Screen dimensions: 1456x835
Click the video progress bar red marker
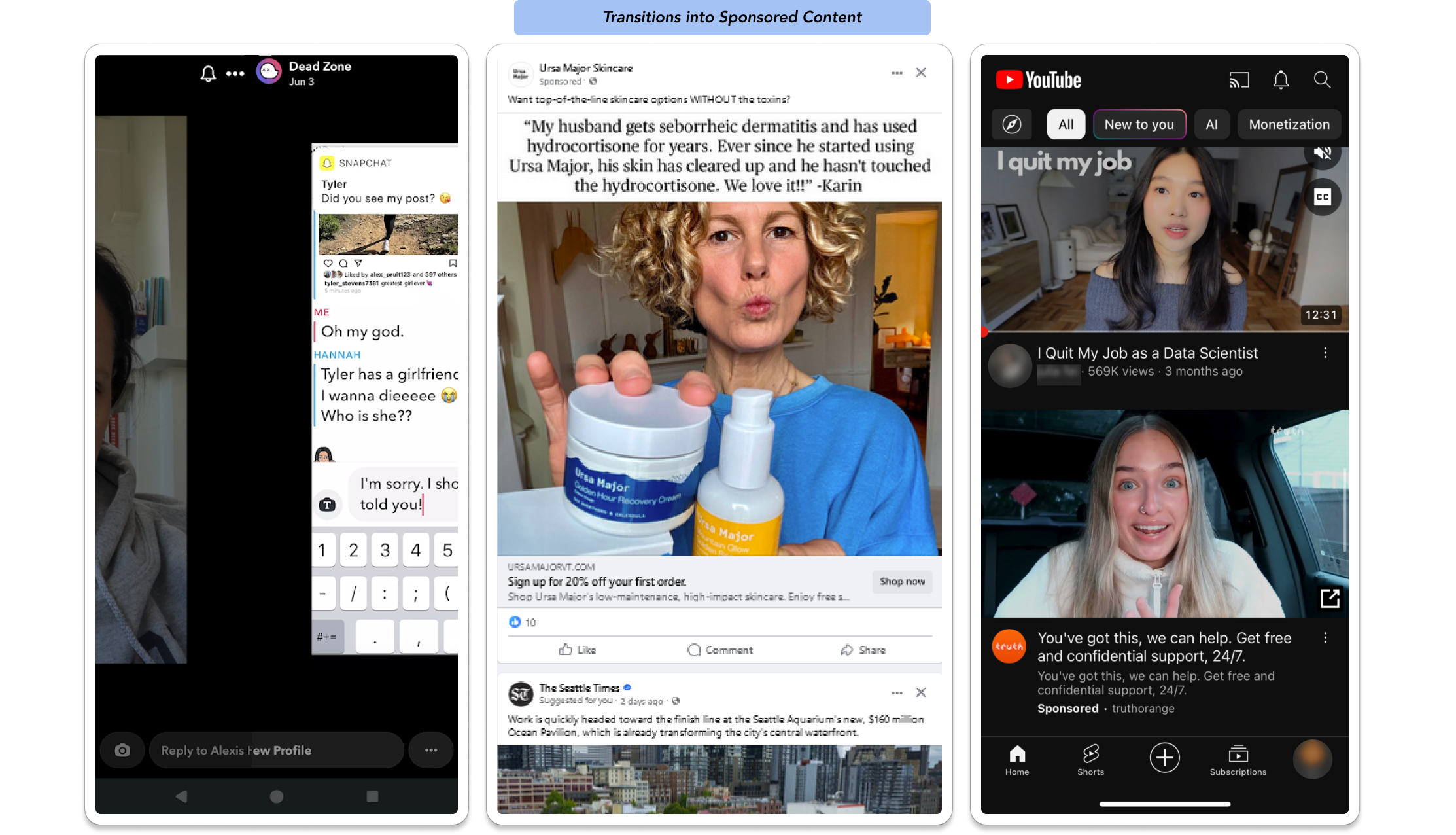click(984, 332)
